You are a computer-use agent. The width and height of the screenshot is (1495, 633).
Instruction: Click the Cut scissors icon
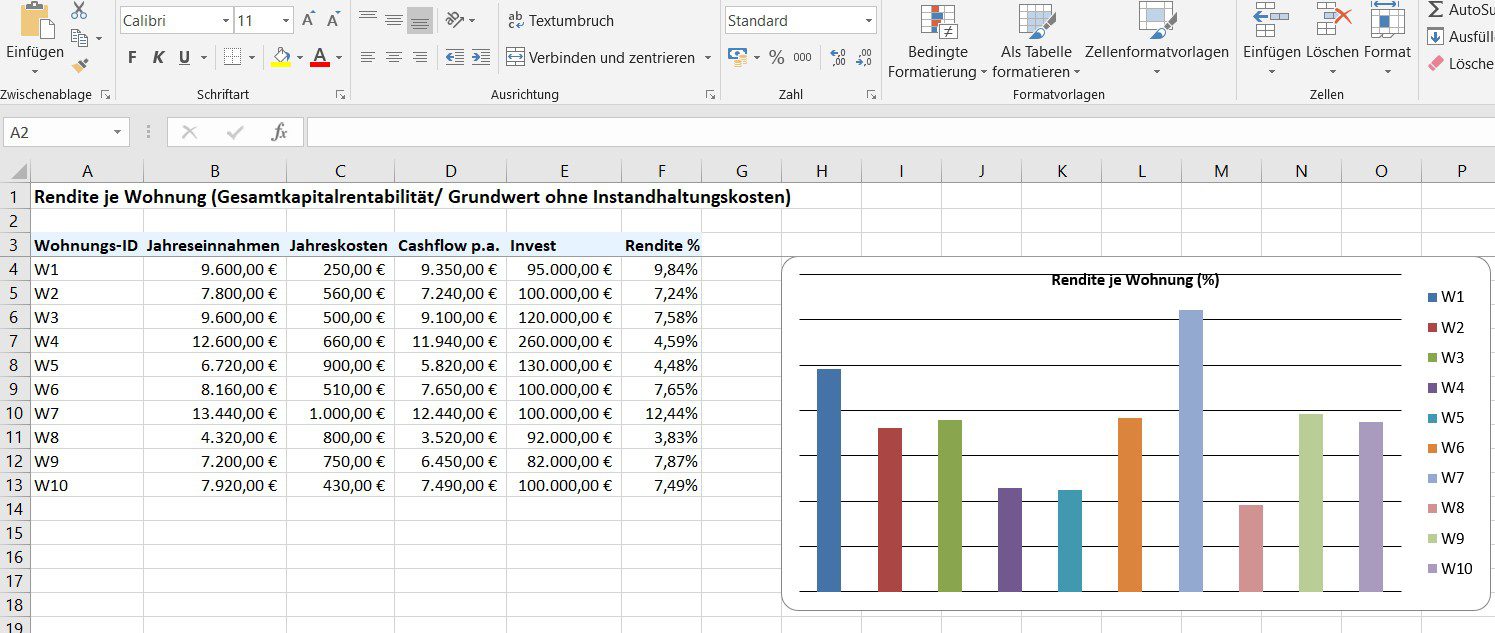(79, 11)
